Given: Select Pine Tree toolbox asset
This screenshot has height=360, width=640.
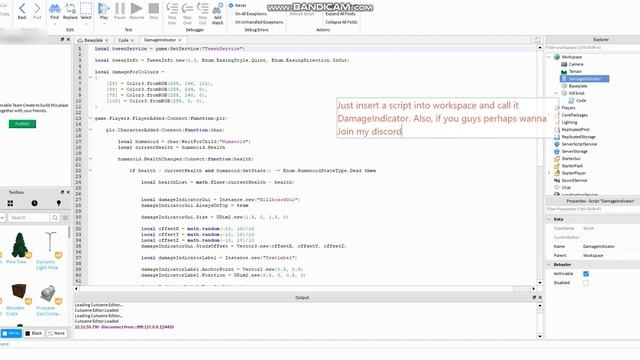Looking at the screenshot, I should point(18,248).
